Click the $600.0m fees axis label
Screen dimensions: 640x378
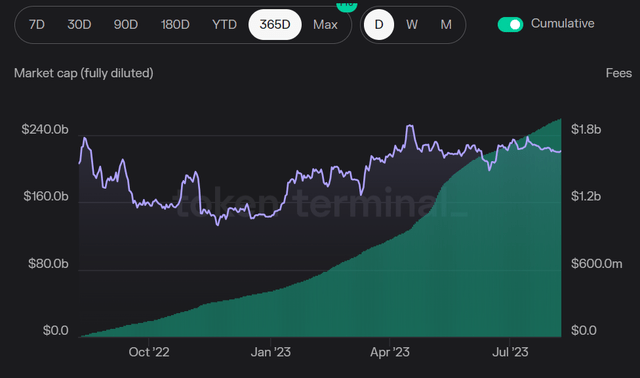coord(597,264)
